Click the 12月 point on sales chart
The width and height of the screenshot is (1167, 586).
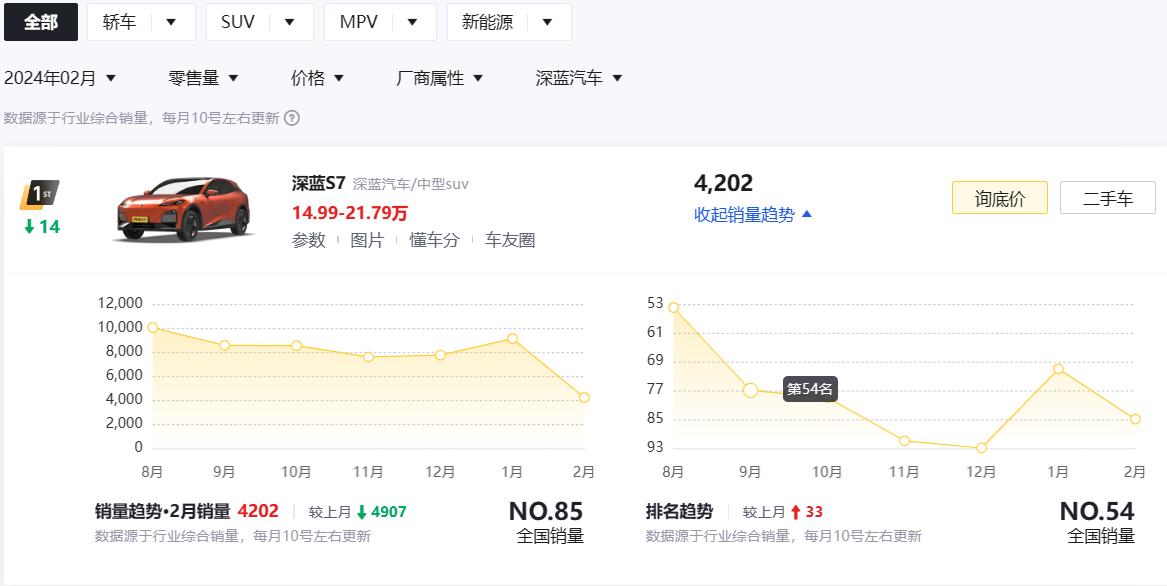coord(441,355)
